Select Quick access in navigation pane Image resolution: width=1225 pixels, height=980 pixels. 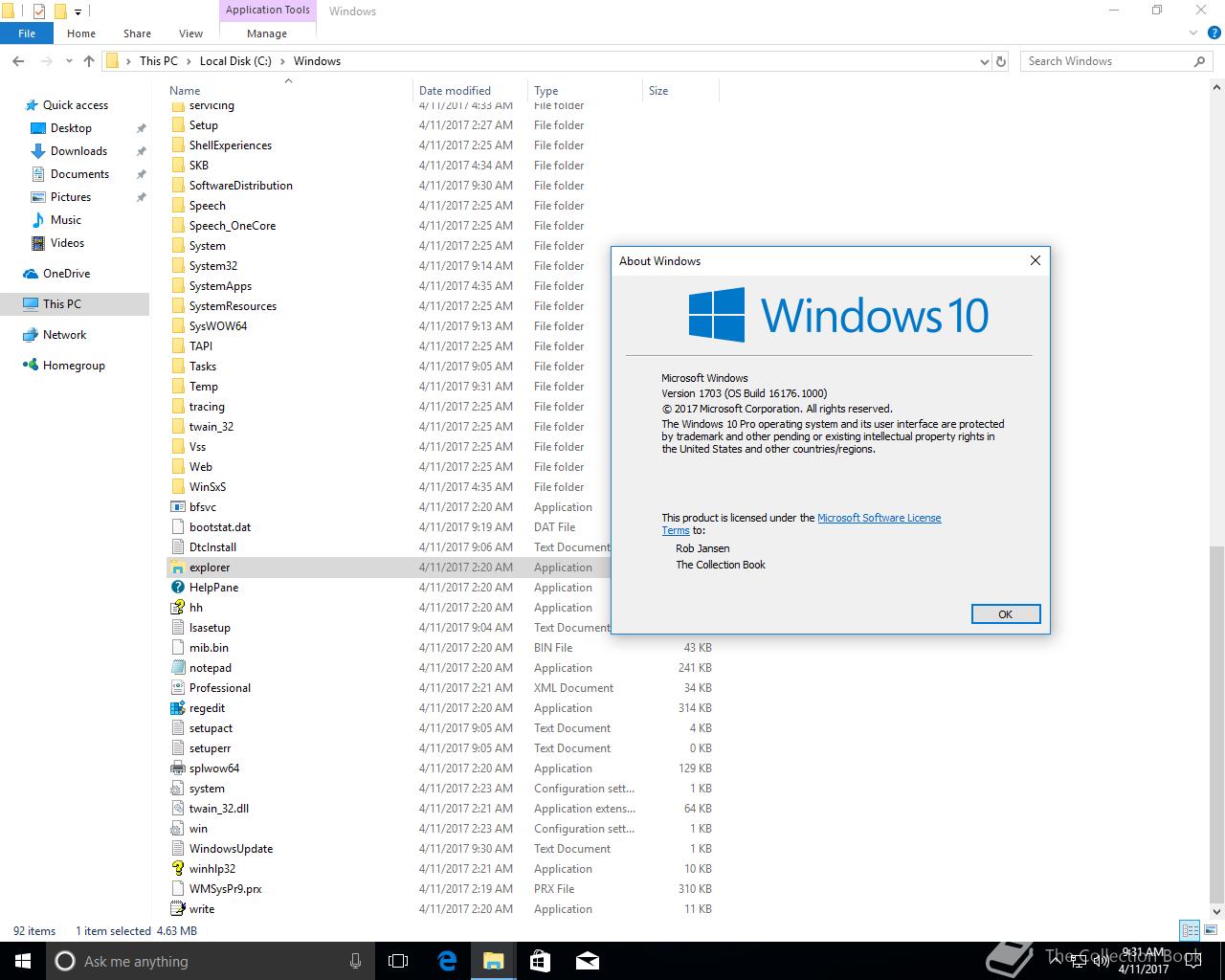(76, 105)
